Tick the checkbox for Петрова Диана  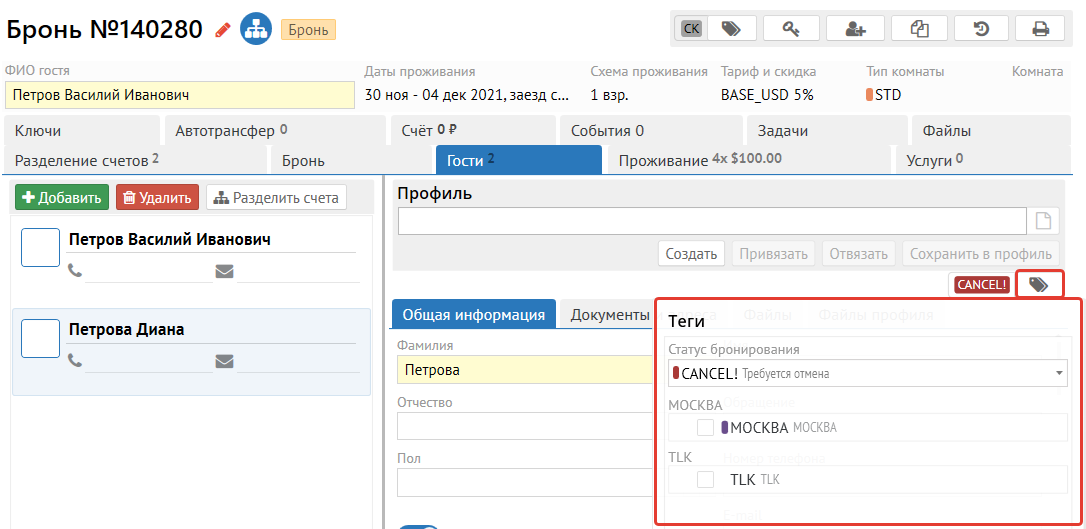(x=41, y=338)
